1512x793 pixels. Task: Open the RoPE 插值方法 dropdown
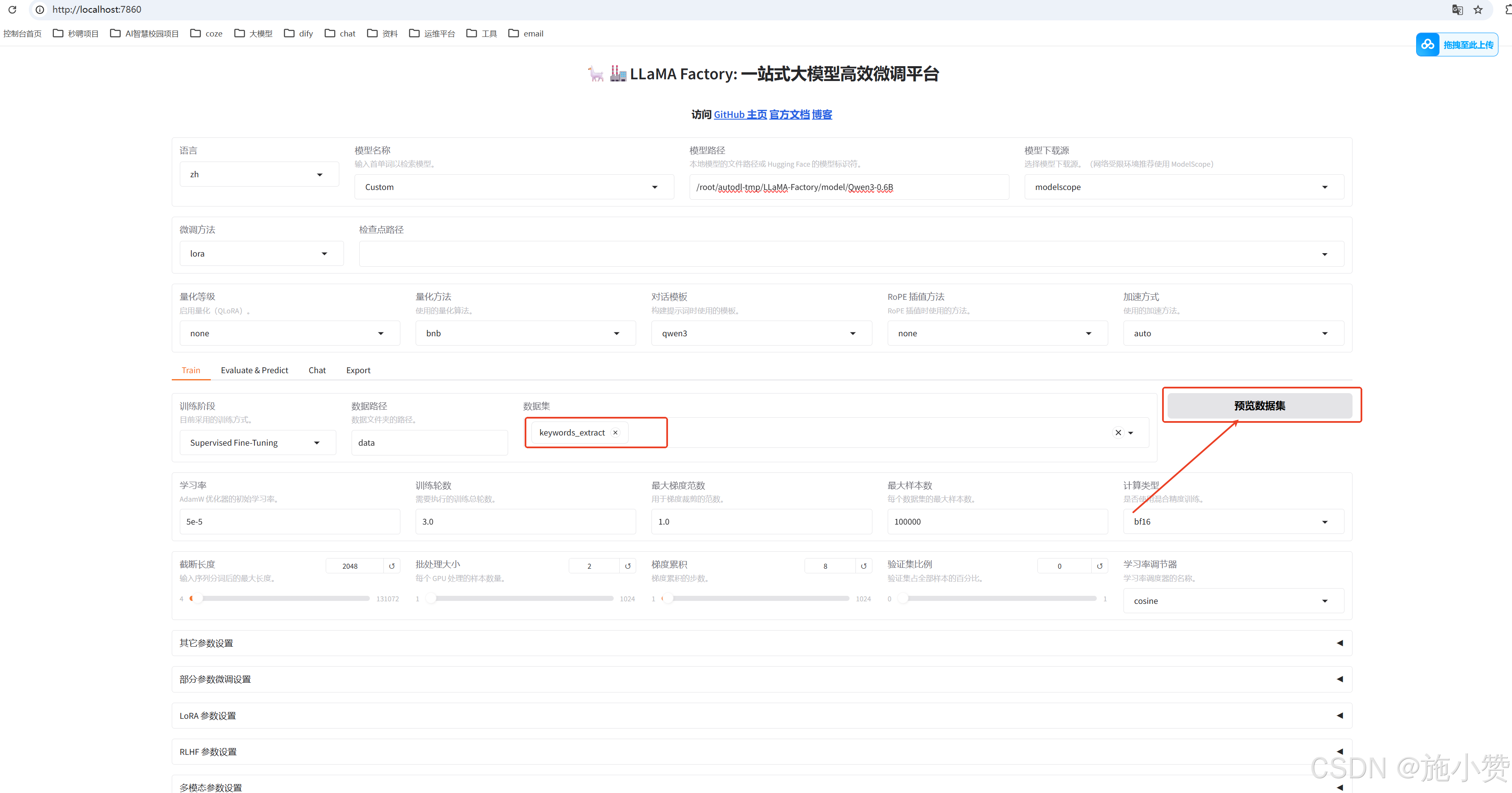(x=997, y=333)
